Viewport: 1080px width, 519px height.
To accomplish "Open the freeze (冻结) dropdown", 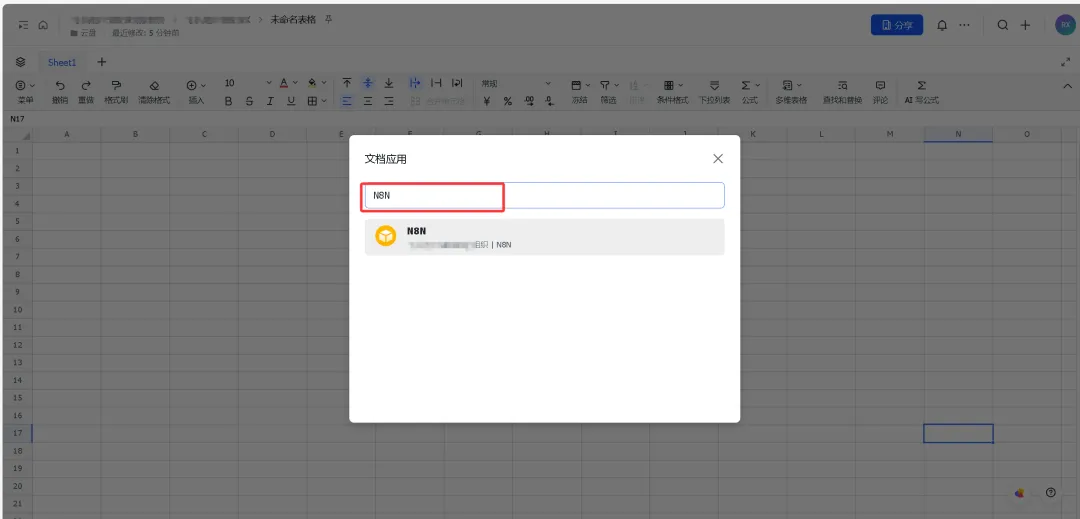I will pos(580,92).
